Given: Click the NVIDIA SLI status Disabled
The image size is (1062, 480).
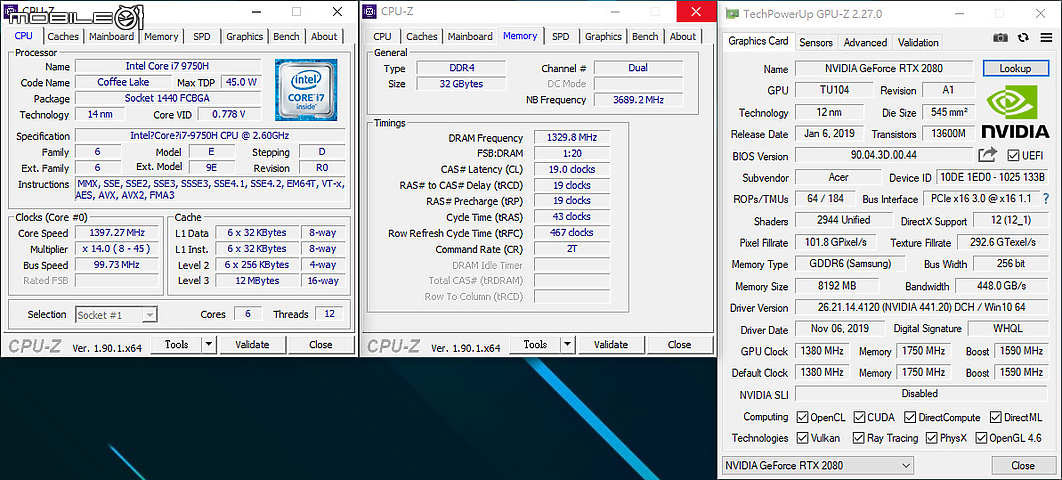Looking at the screenshot, I should [x=920, y=393].
